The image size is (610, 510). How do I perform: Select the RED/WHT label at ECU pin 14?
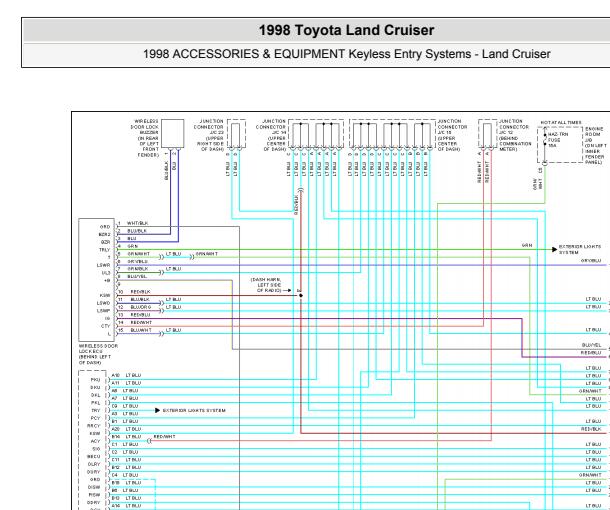[141, 322]
